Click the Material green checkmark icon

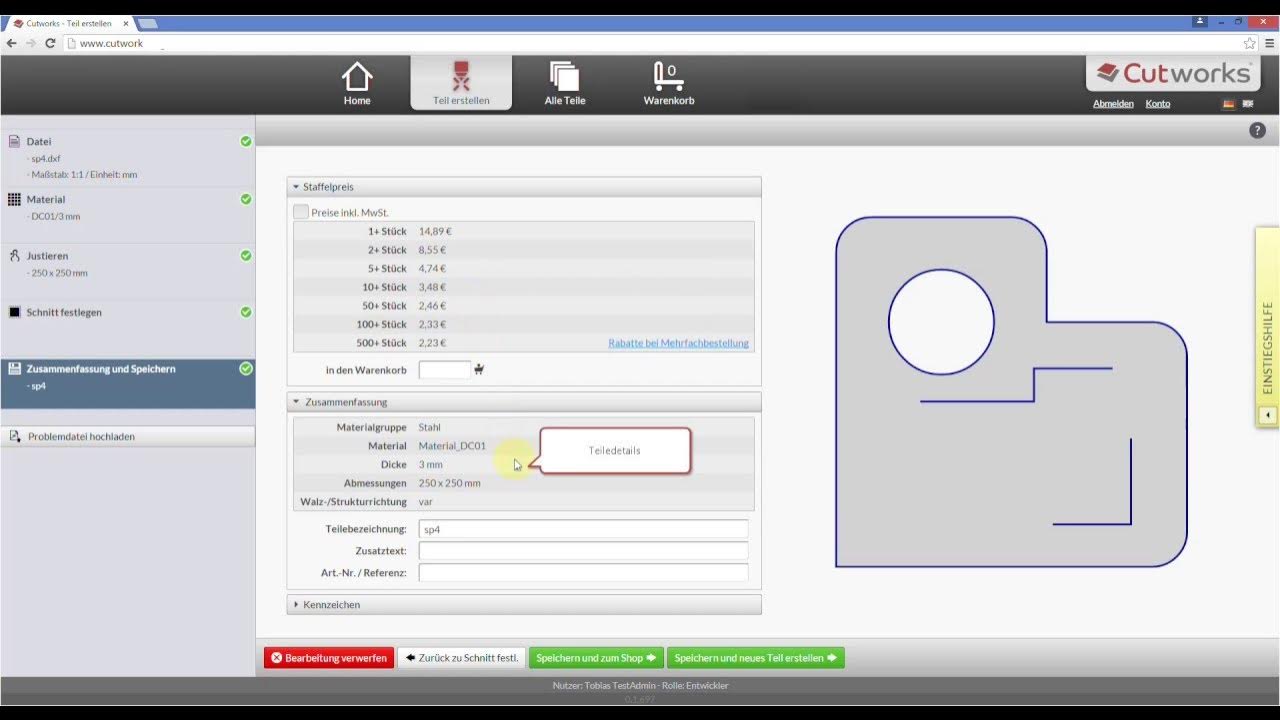pyautogui.click(x=246, y=199)
